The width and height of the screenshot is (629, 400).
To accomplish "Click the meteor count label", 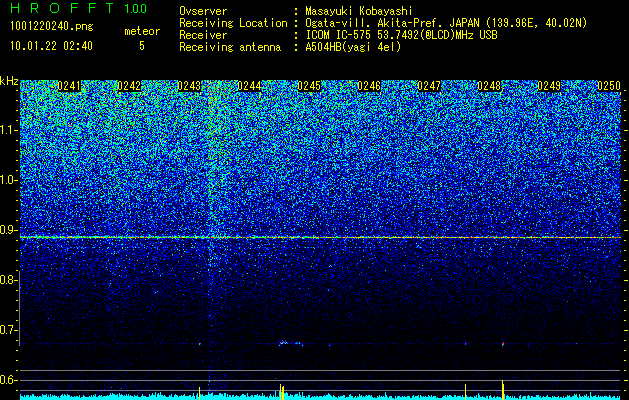I will [x=142, y=31].
